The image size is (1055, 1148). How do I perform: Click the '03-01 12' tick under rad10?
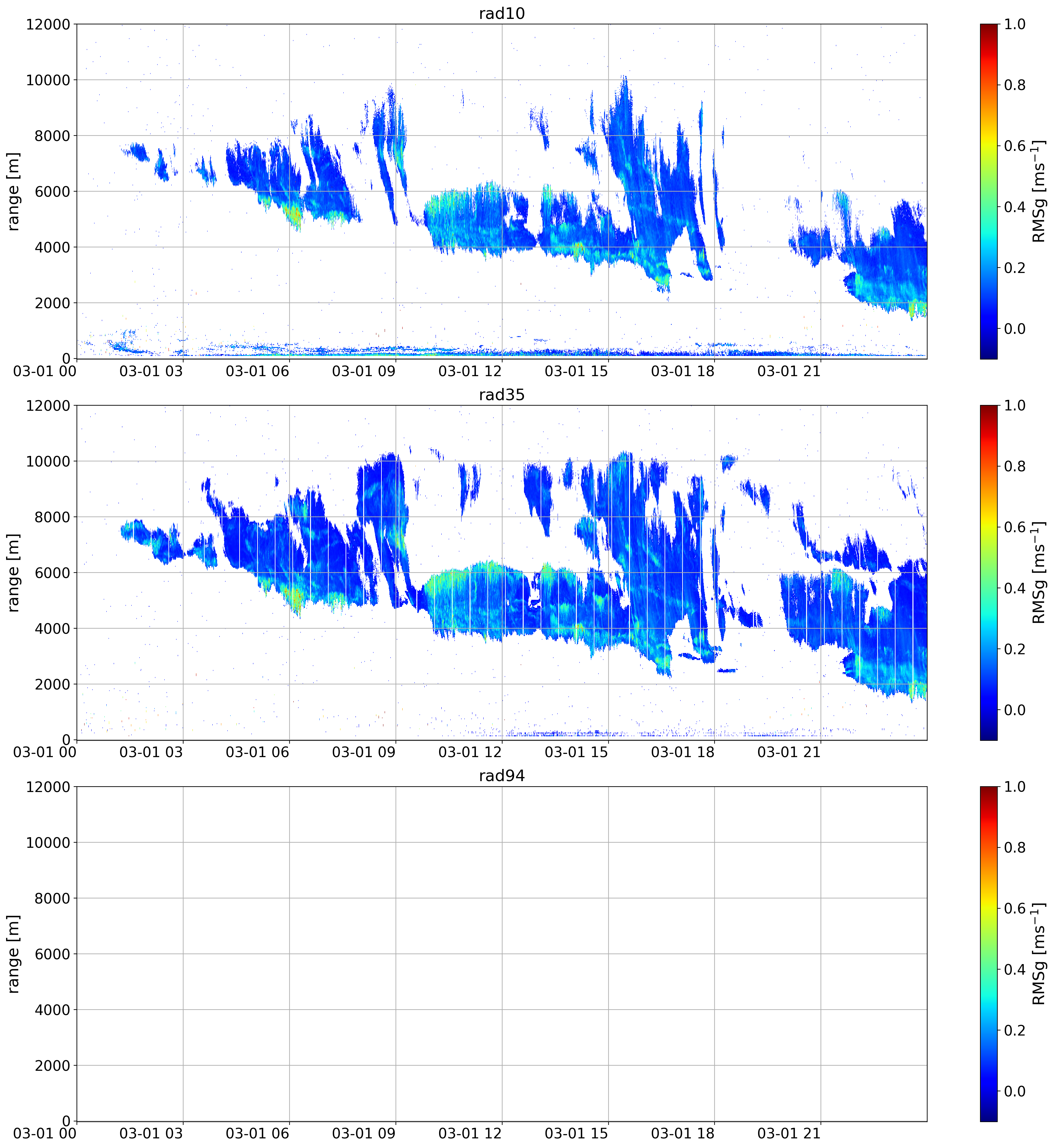[x=470, y=371]
